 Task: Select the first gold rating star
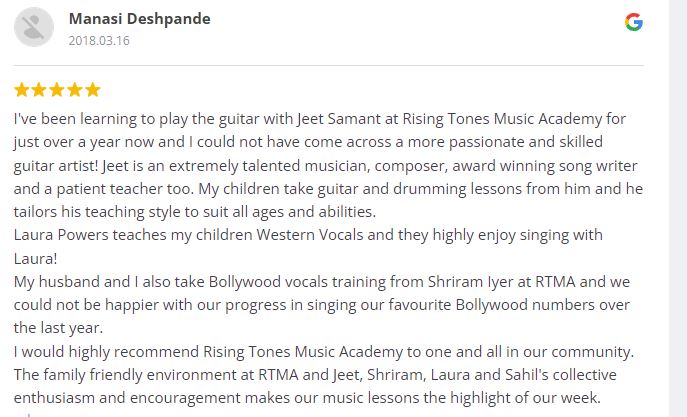(x=21, y=90)
